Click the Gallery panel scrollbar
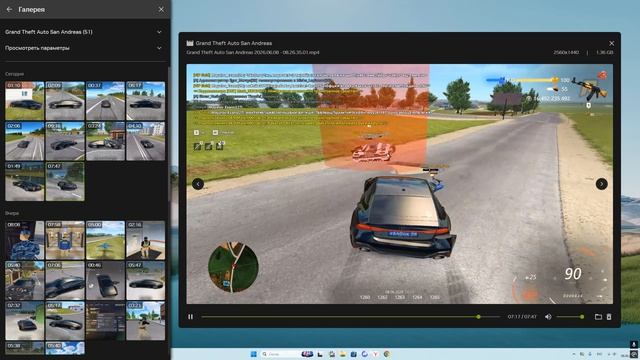640x360 pixels. coord(169,135)
